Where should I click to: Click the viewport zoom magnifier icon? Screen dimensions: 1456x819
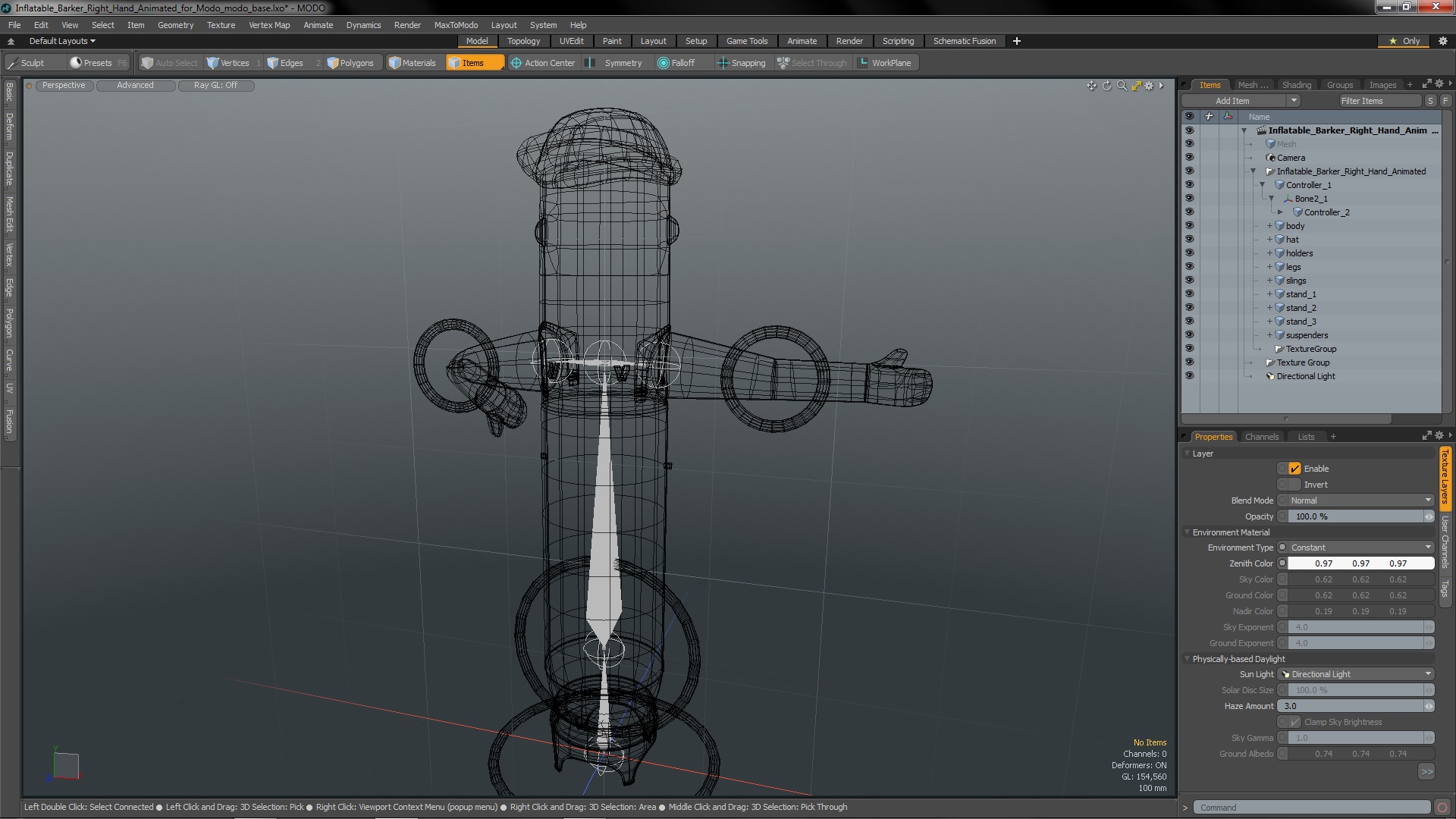[x=1122, y=86]
